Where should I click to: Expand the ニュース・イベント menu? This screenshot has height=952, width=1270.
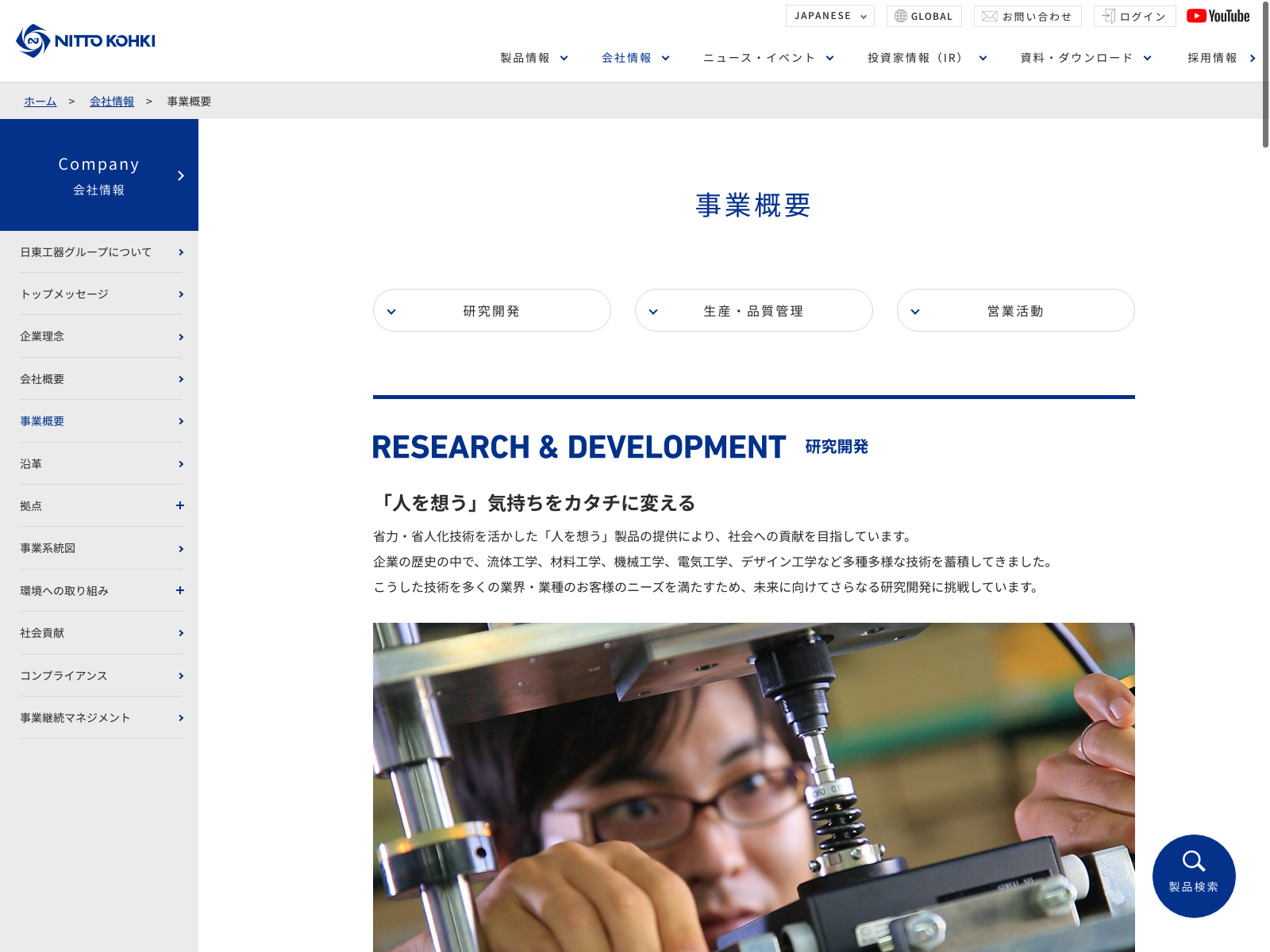tap(768, 58)
